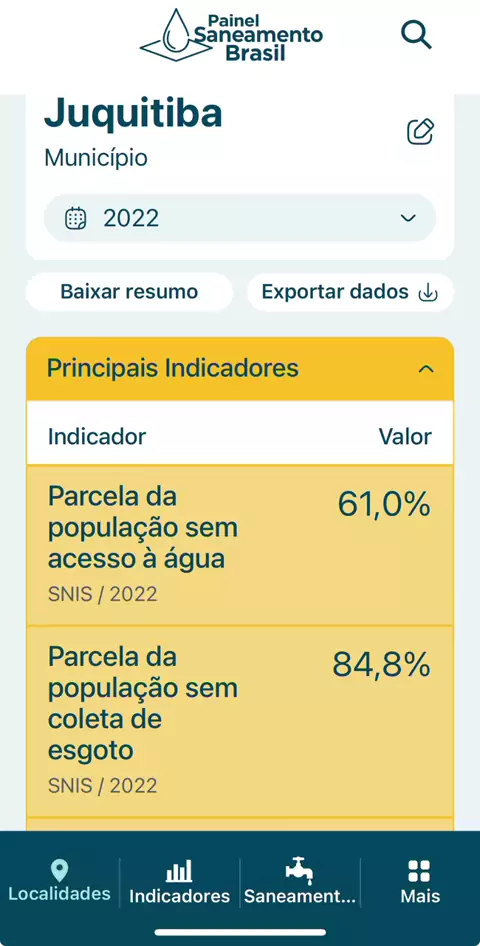Tap the Saneamento faucet icon
This screenshot has width=480, height=946.
click(299, 872)
